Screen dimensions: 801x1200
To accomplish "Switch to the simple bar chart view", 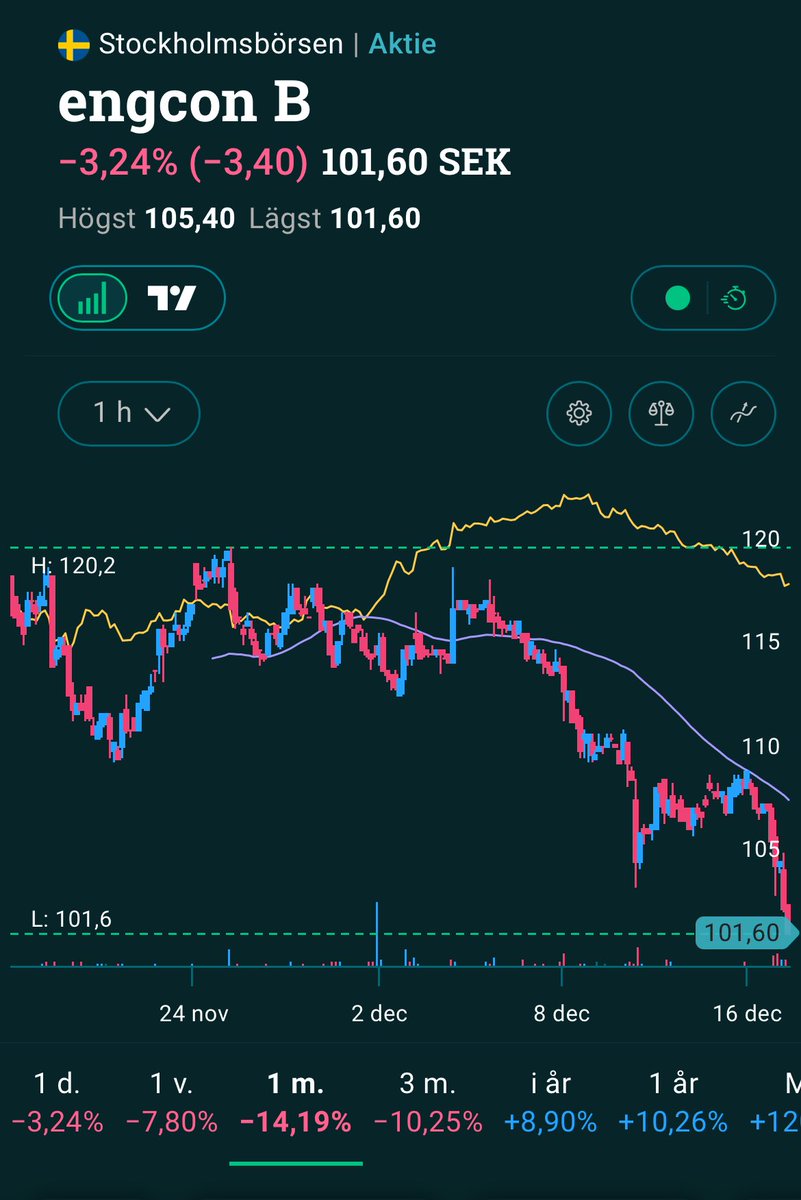I will 93,298.
